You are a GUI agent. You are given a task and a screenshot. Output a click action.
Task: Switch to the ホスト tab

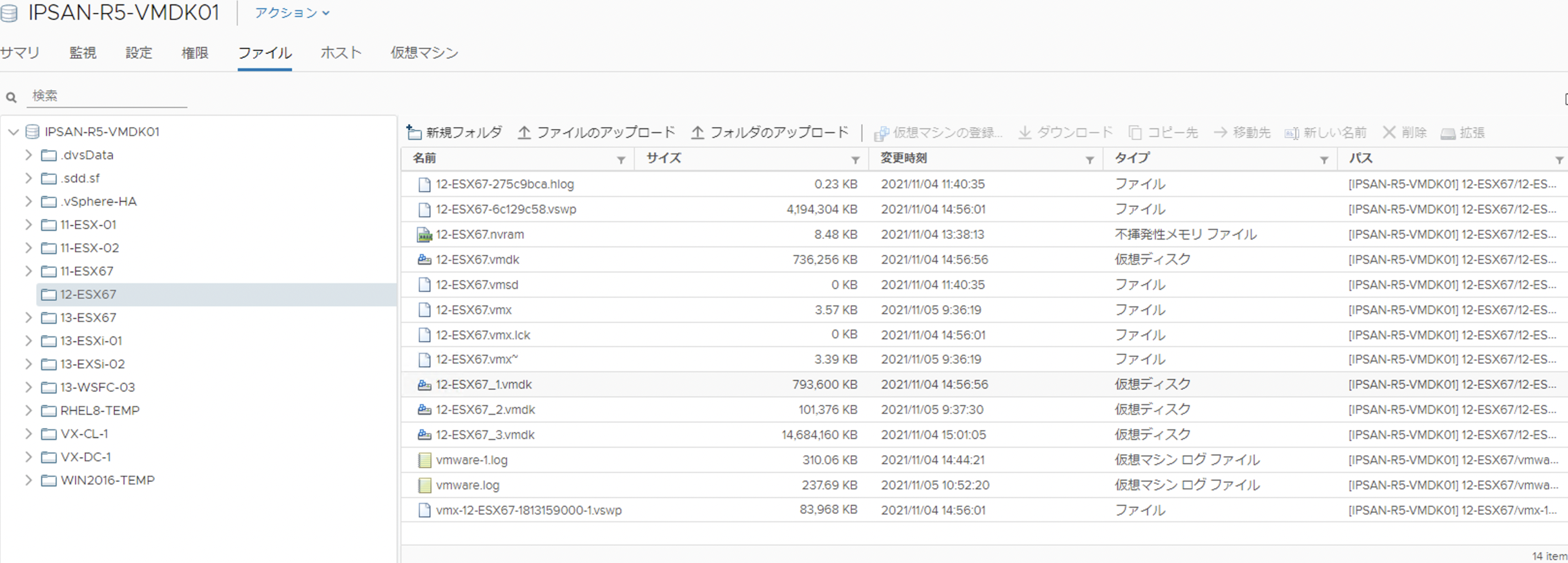[x=341, y=53]
